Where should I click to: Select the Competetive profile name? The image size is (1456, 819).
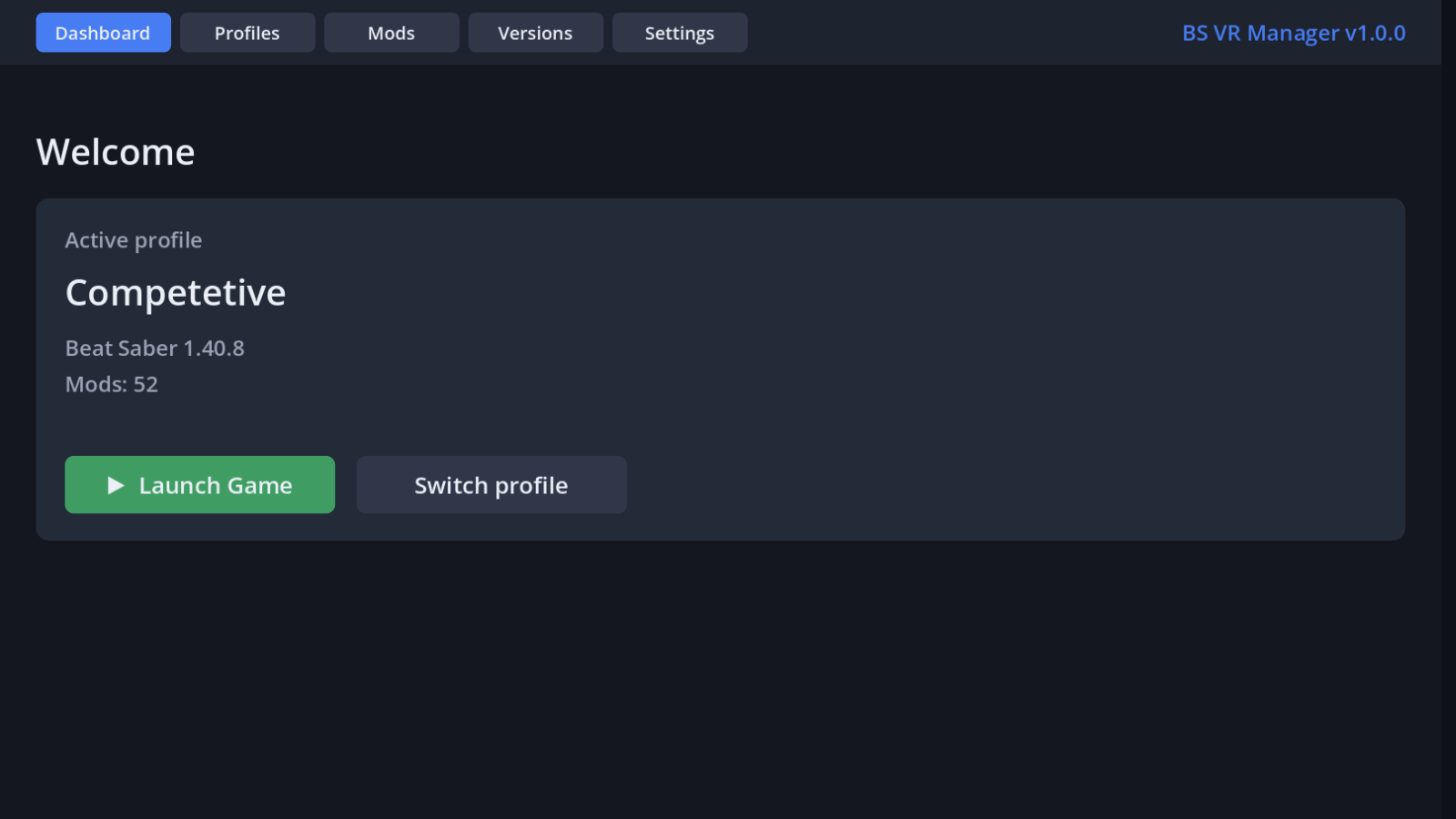click(x=176, y=293)
